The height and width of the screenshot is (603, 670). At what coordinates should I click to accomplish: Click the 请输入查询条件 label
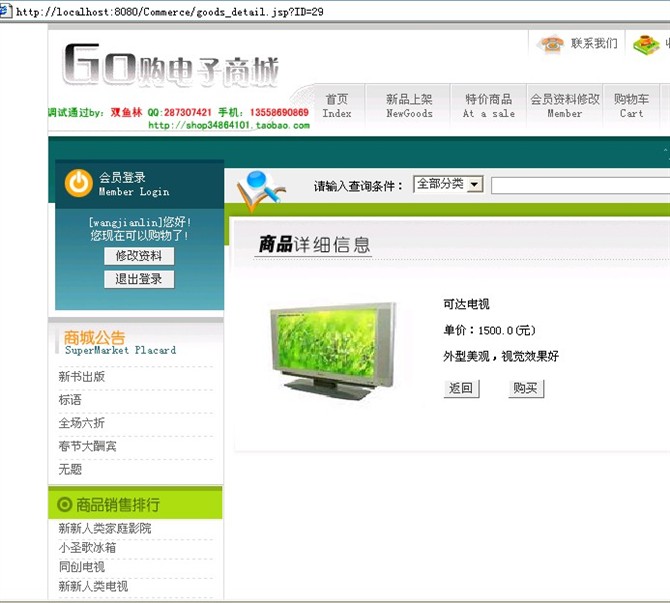(x=358, y=186)
